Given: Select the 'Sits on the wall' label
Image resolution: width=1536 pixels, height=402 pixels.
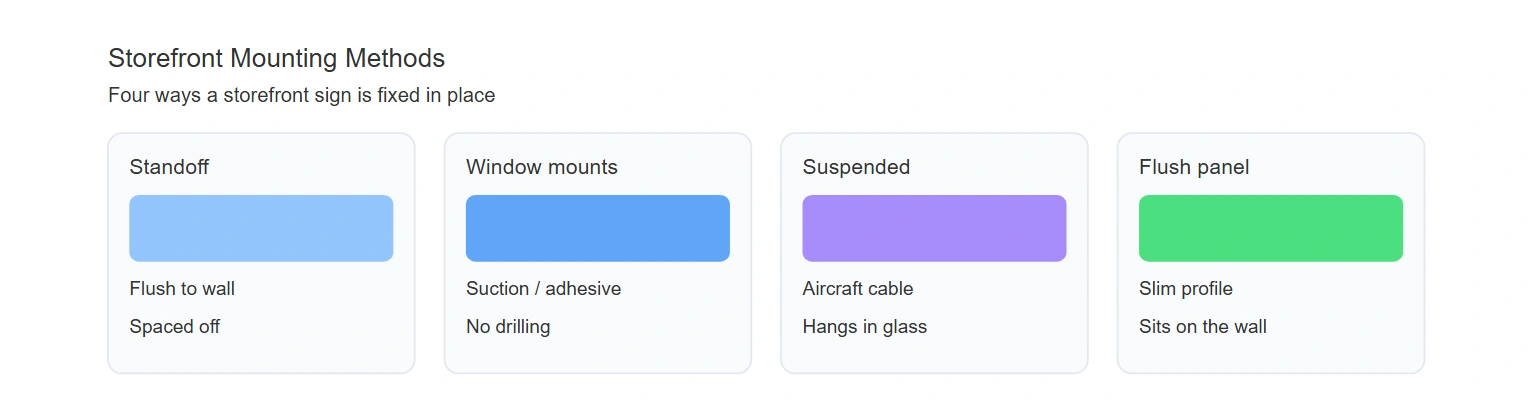Looking at the screenshot, I should [x=1203, y=327].
